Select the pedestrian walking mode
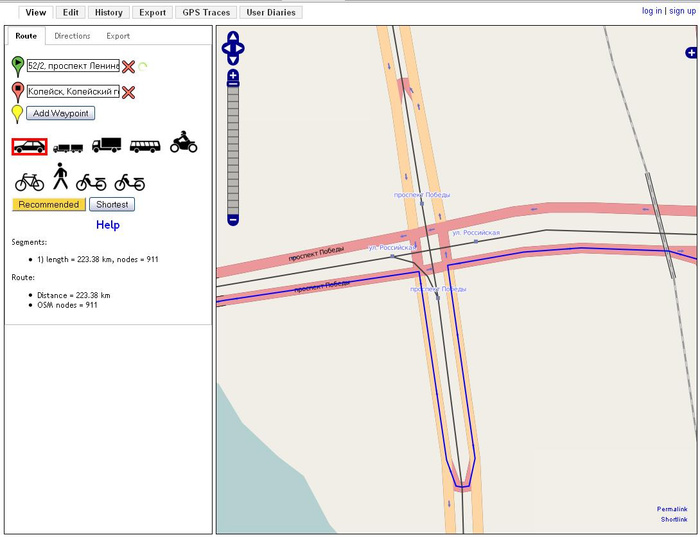700x537 pixels. click(60, 177)
